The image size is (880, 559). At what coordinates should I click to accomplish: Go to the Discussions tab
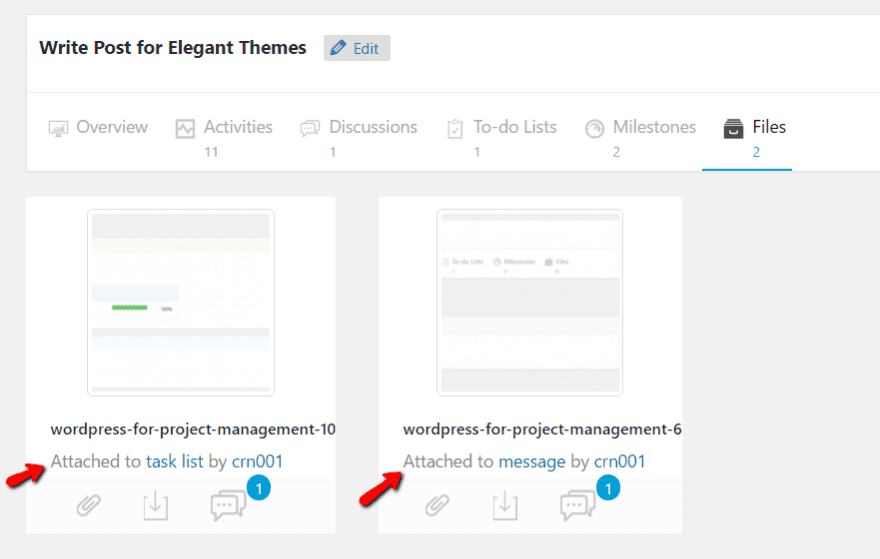(x=373, y=127)
